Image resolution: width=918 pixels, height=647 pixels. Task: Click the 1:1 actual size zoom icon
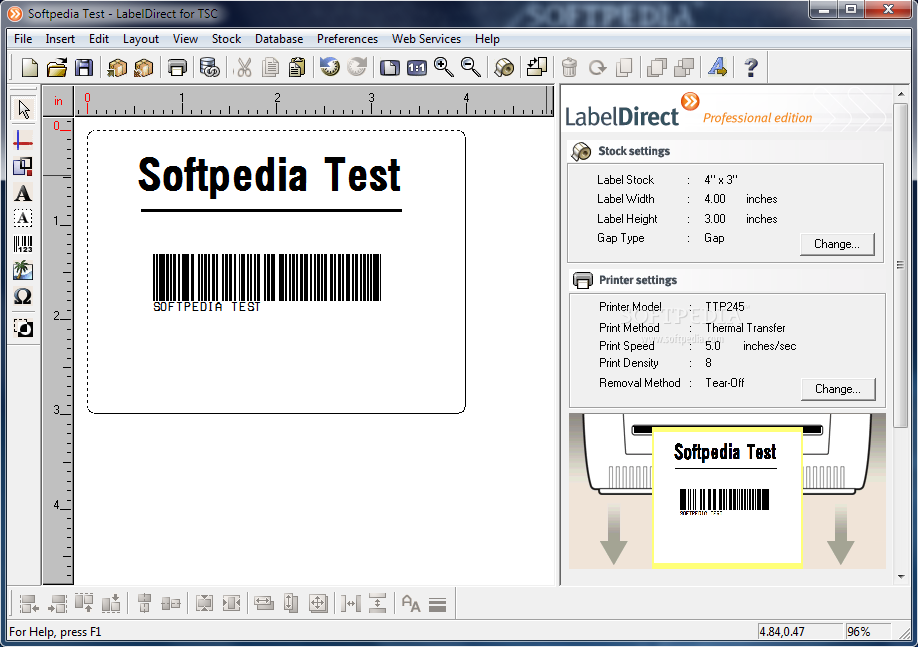coord(417,68)
